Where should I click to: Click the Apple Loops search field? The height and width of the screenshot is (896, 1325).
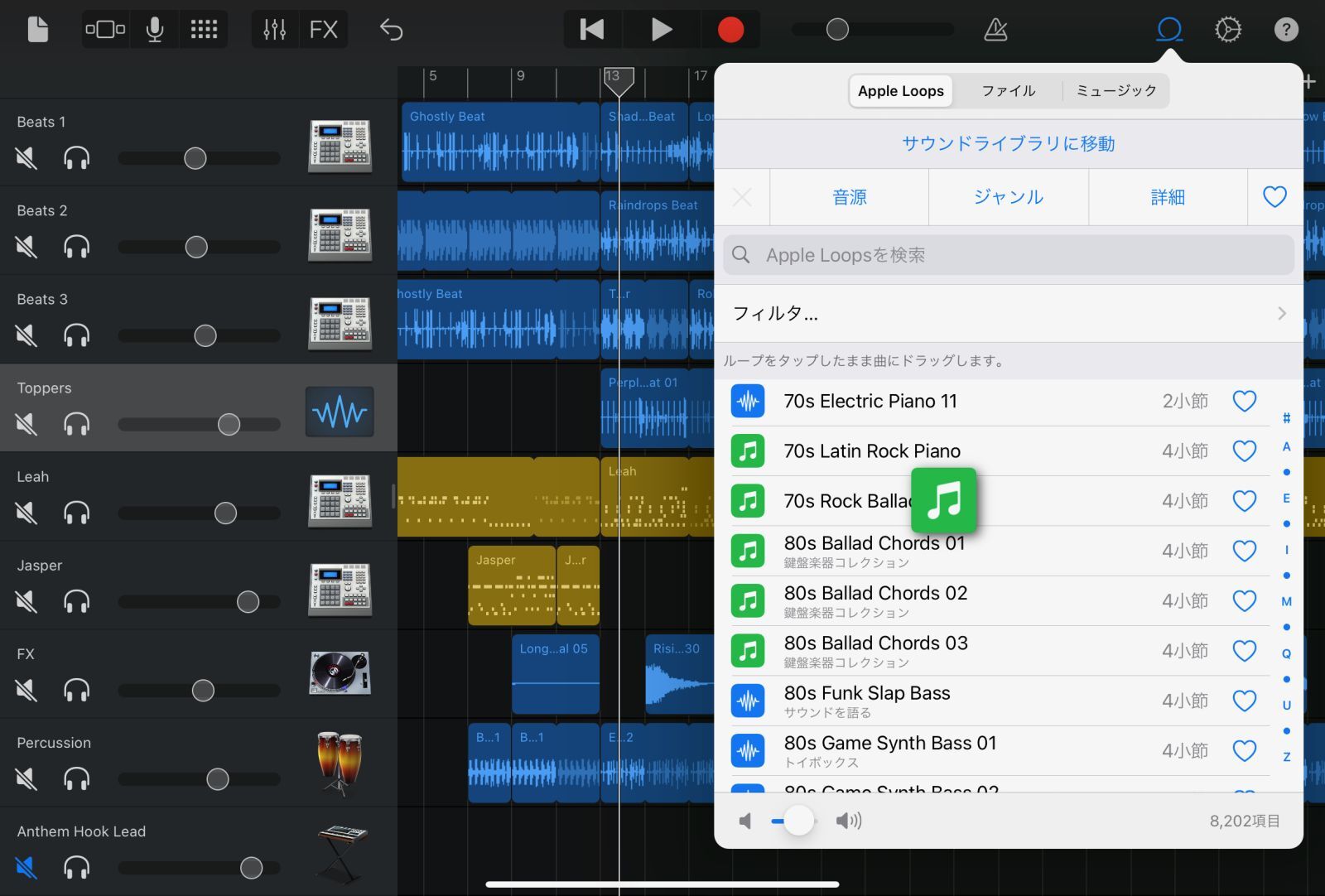(1008, 255)
